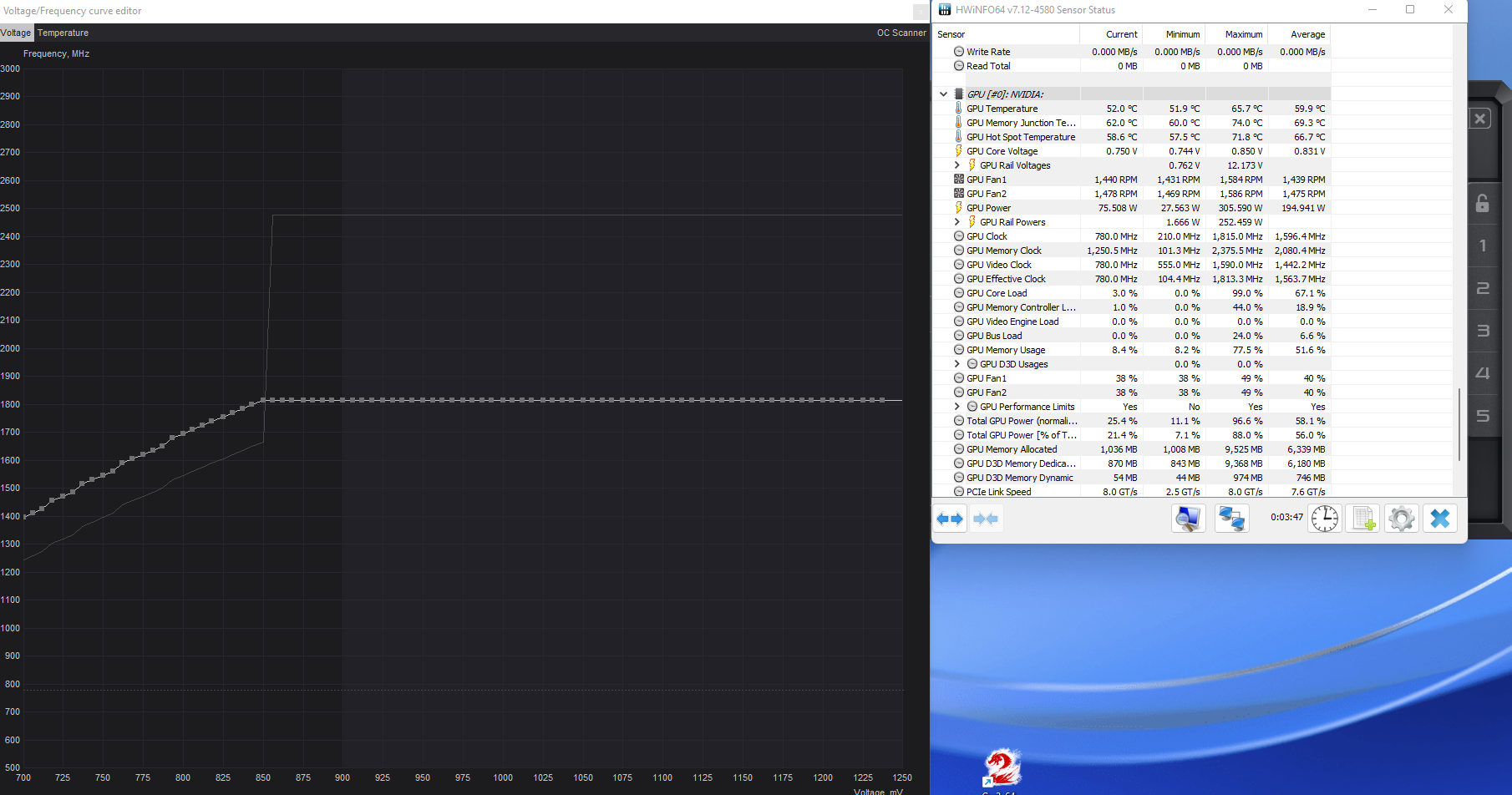
Task: Click the Write Rate circle icon
Action: pos(959,52)
